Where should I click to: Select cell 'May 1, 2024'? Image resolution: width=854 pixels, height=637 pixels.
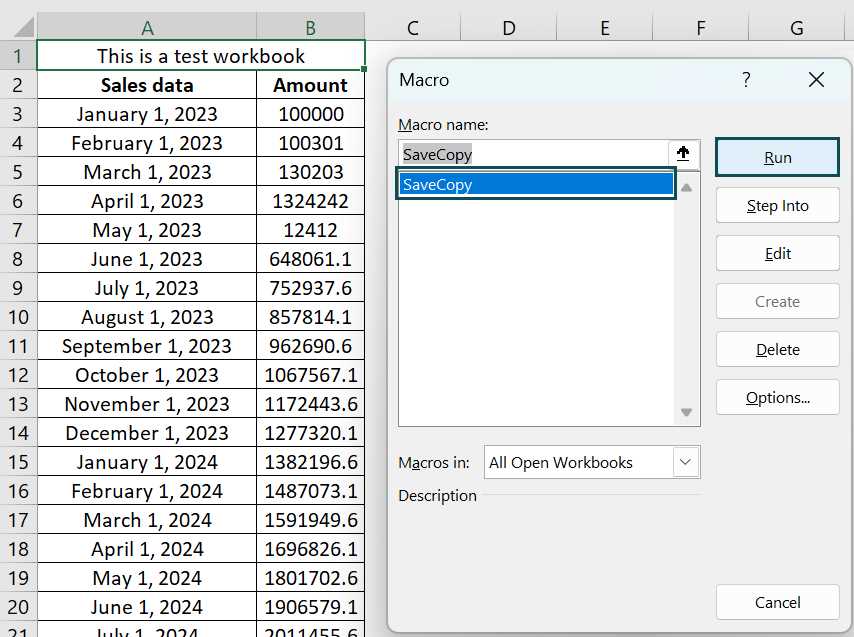point(147,578)
